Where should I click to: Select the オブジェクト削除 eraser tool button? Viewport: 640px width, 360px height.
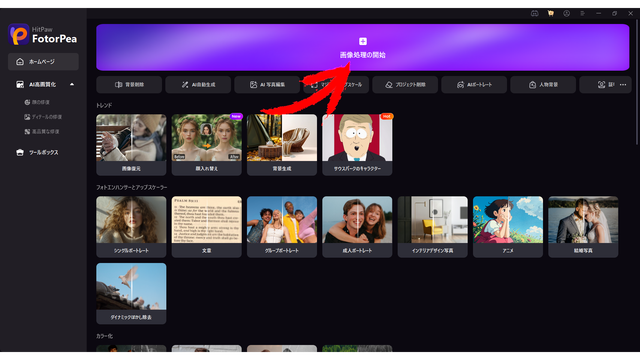[x=405, y=84]
